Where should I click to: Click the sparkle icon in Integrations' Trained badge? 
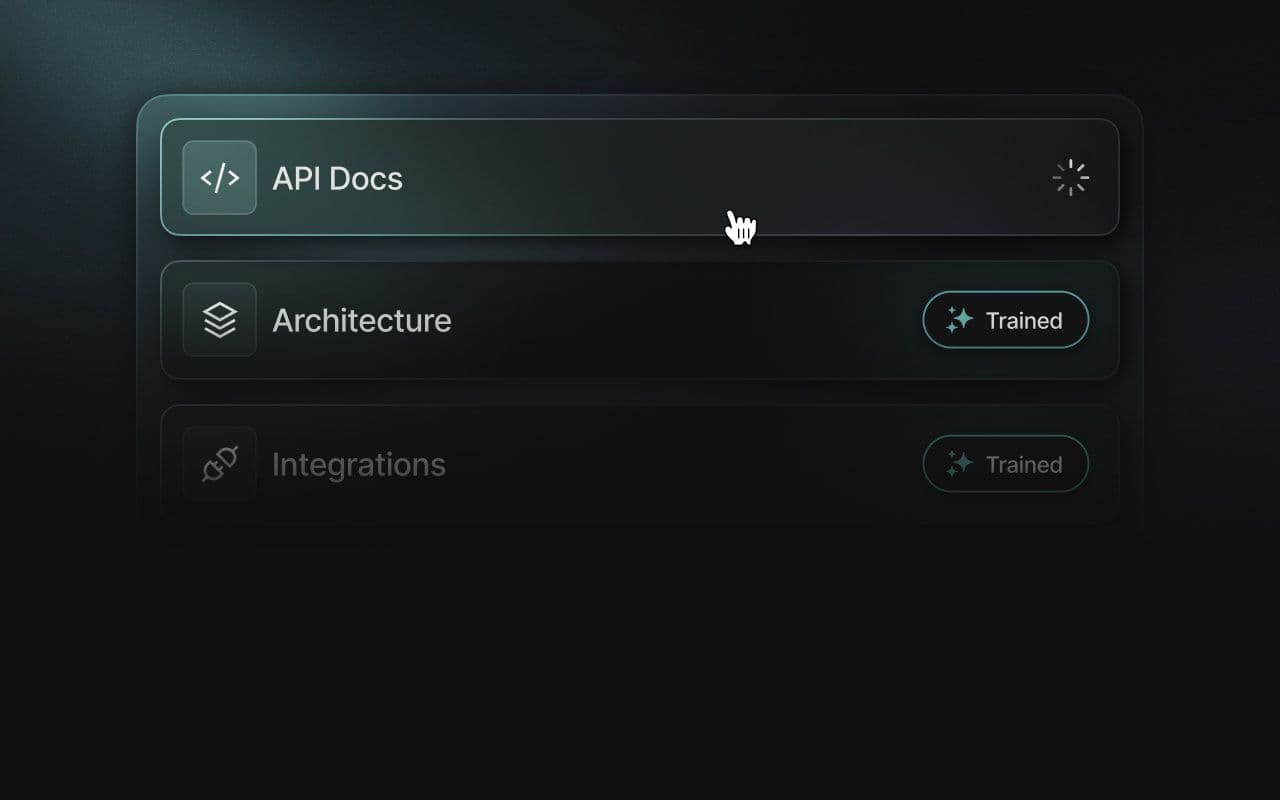(959, 464)
